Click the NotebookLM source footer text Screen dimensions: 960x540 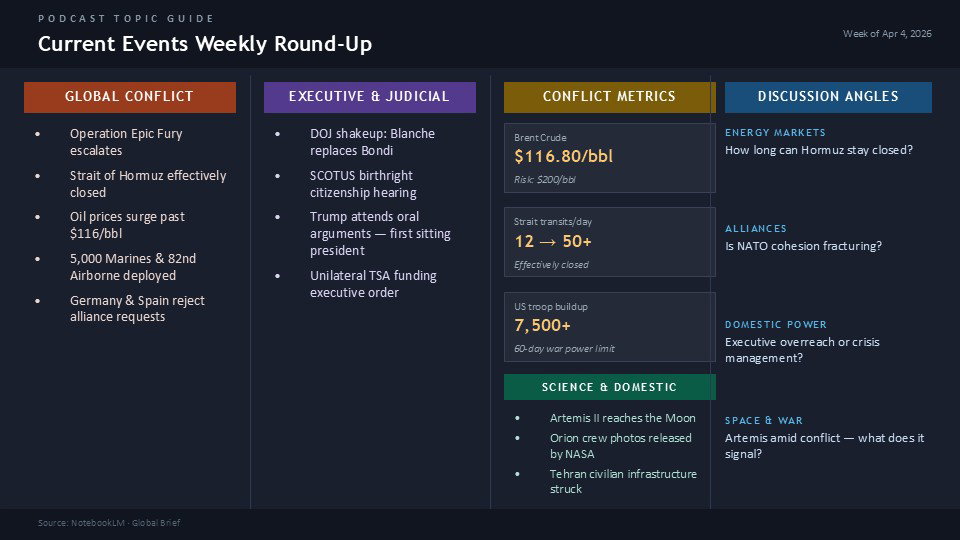(109, 523)
